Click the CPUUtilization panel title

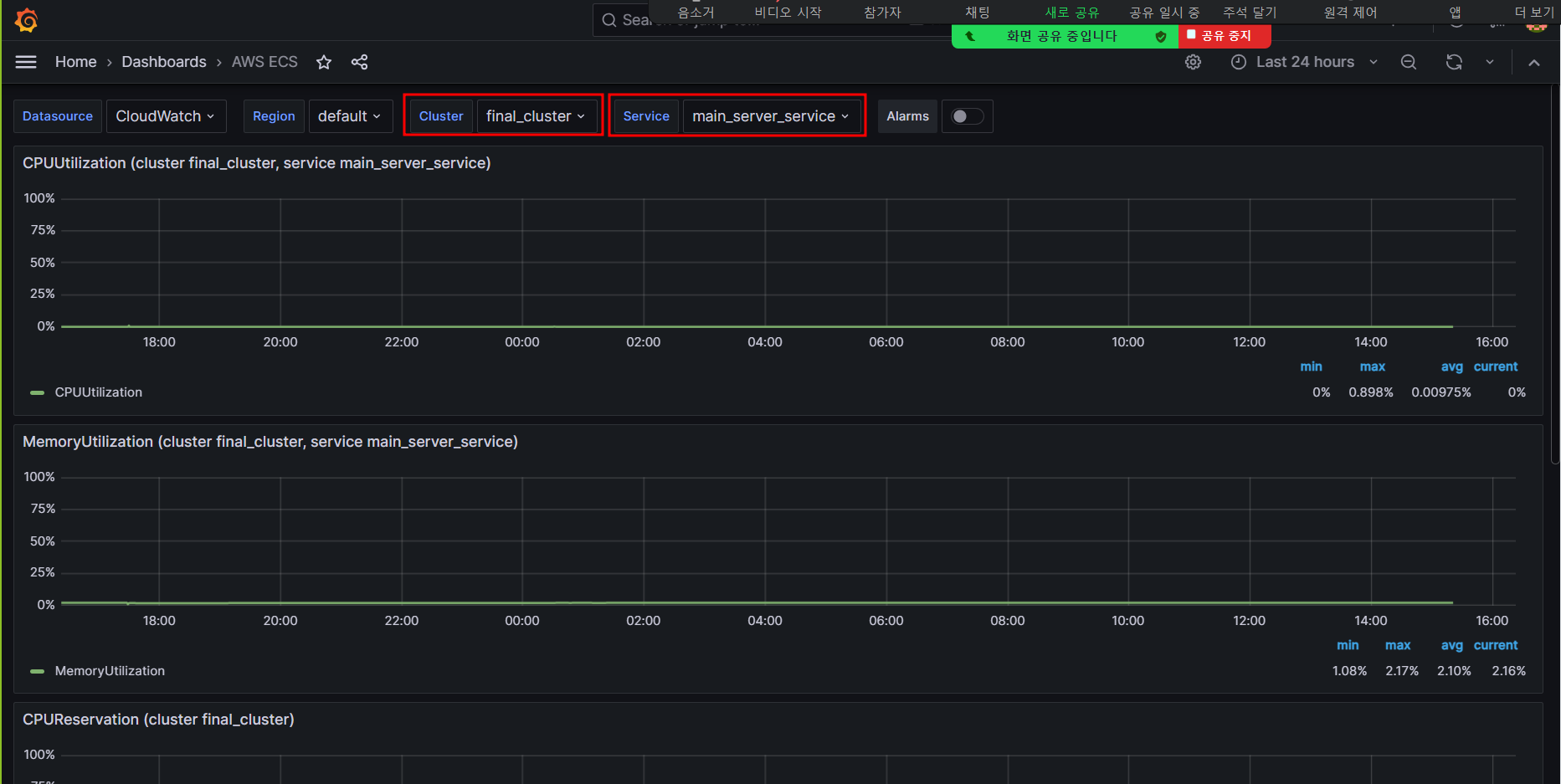(x=256, y=163)
